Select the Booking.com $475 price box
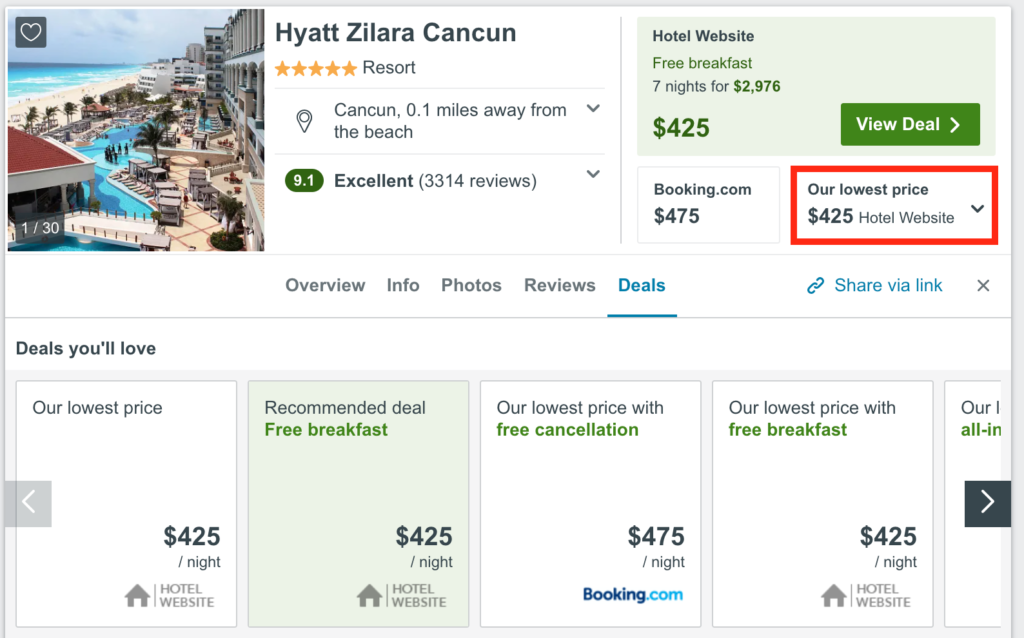The image size is (1024, 638). pos(708,204)
